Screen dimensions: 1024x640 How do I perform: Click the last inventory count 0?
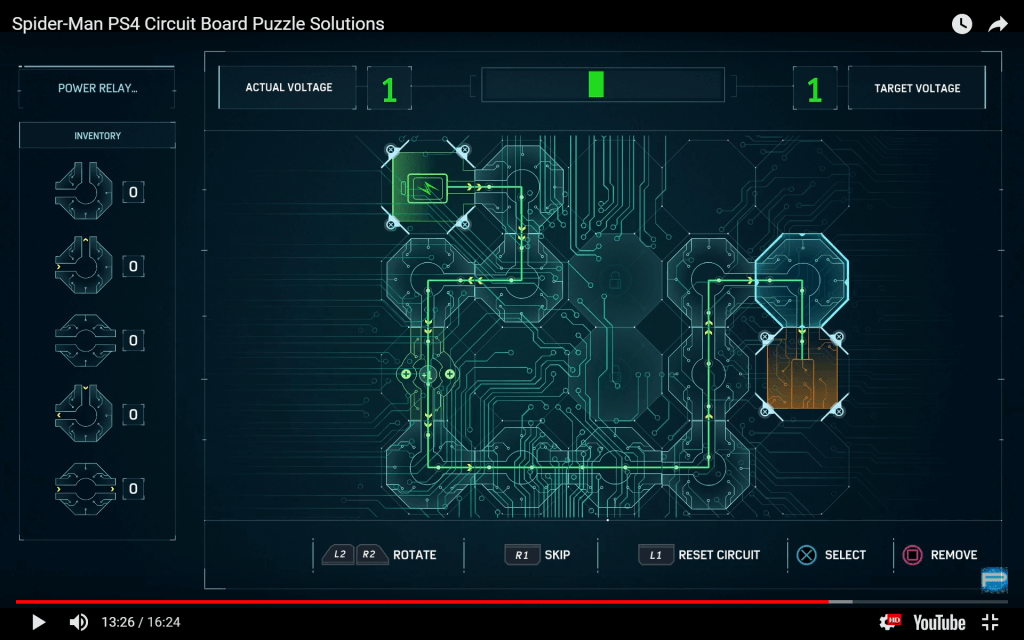pyautogui.click(x=133, y=488)
